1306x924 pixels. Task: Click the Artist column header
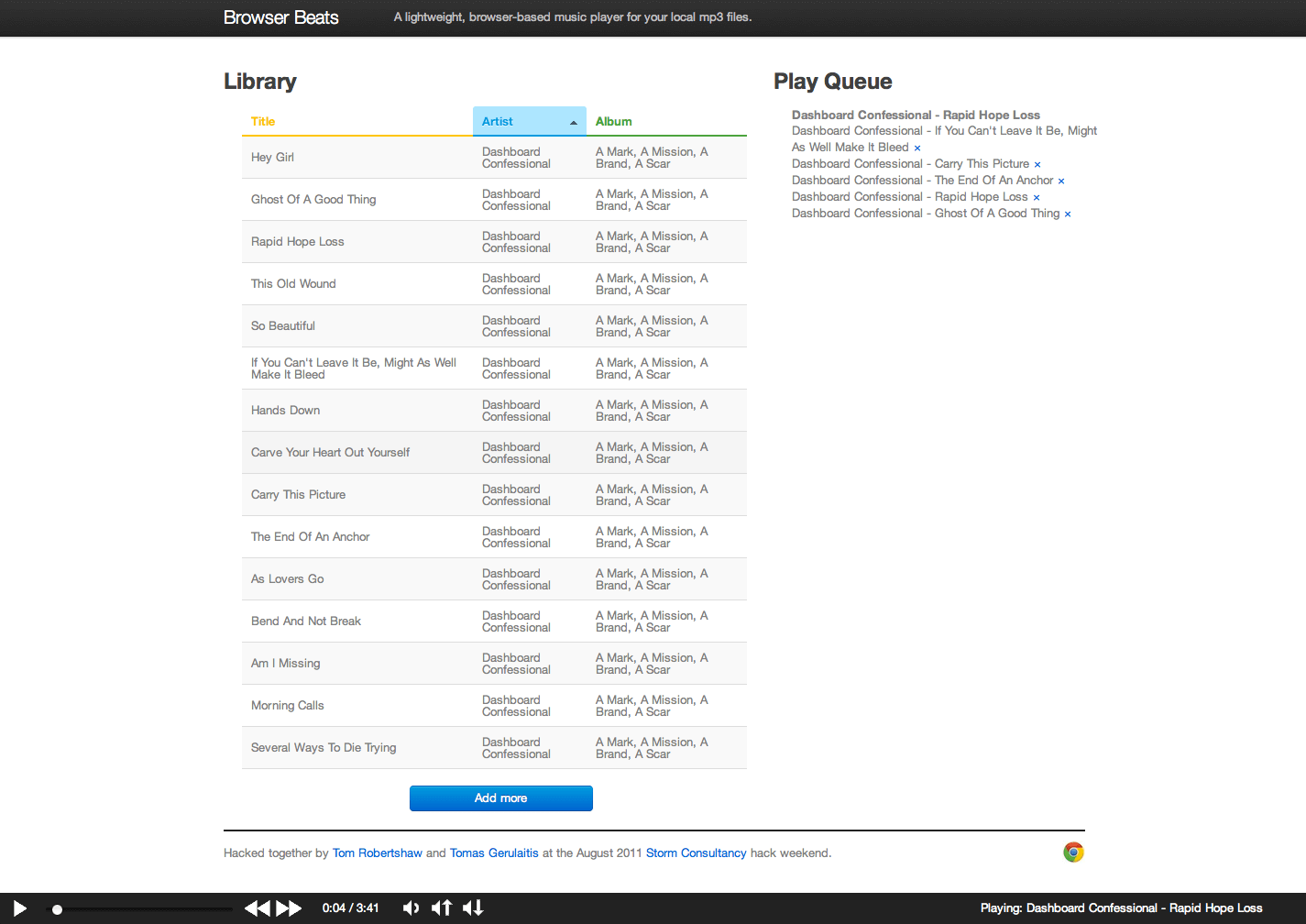click(529, 121)
